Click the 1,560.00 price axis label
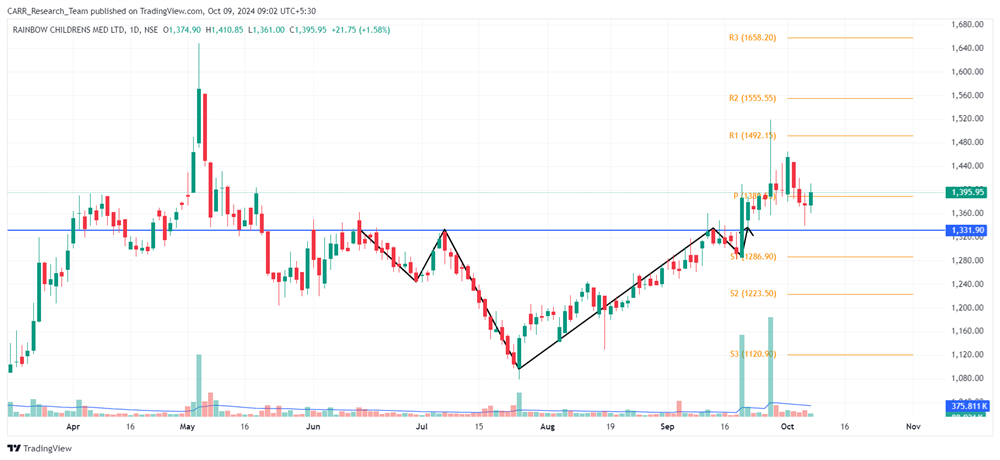1000x460 pixels. coord(969,96)
